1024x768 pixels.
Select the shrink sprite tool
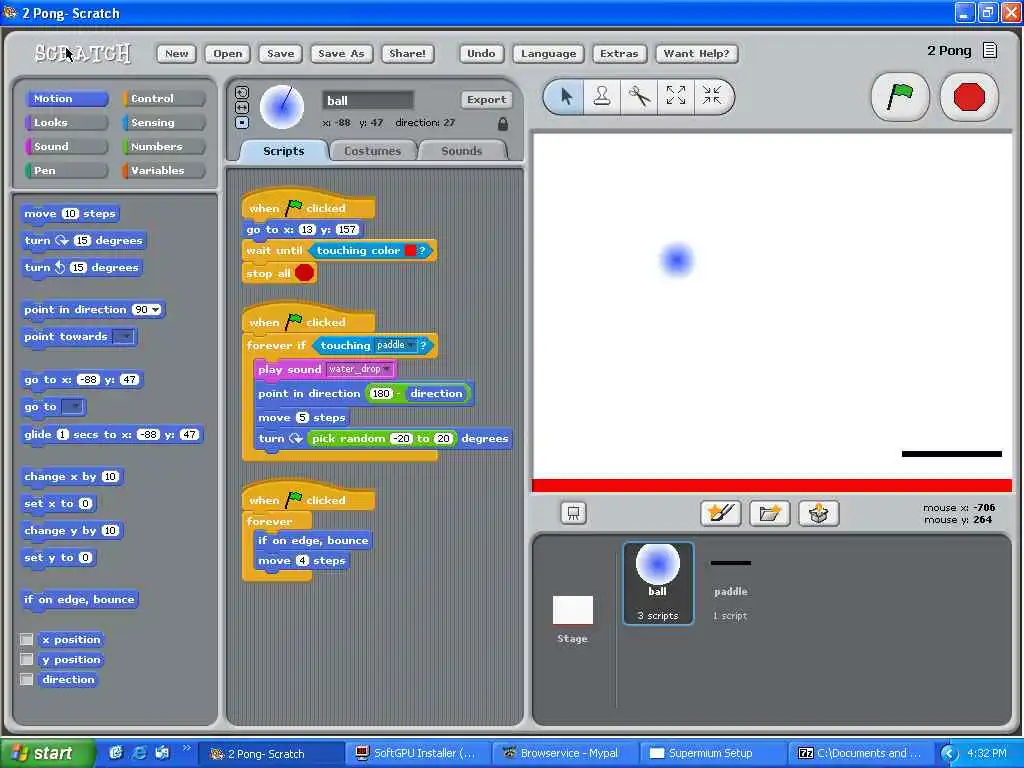click(x=711, y=96)
